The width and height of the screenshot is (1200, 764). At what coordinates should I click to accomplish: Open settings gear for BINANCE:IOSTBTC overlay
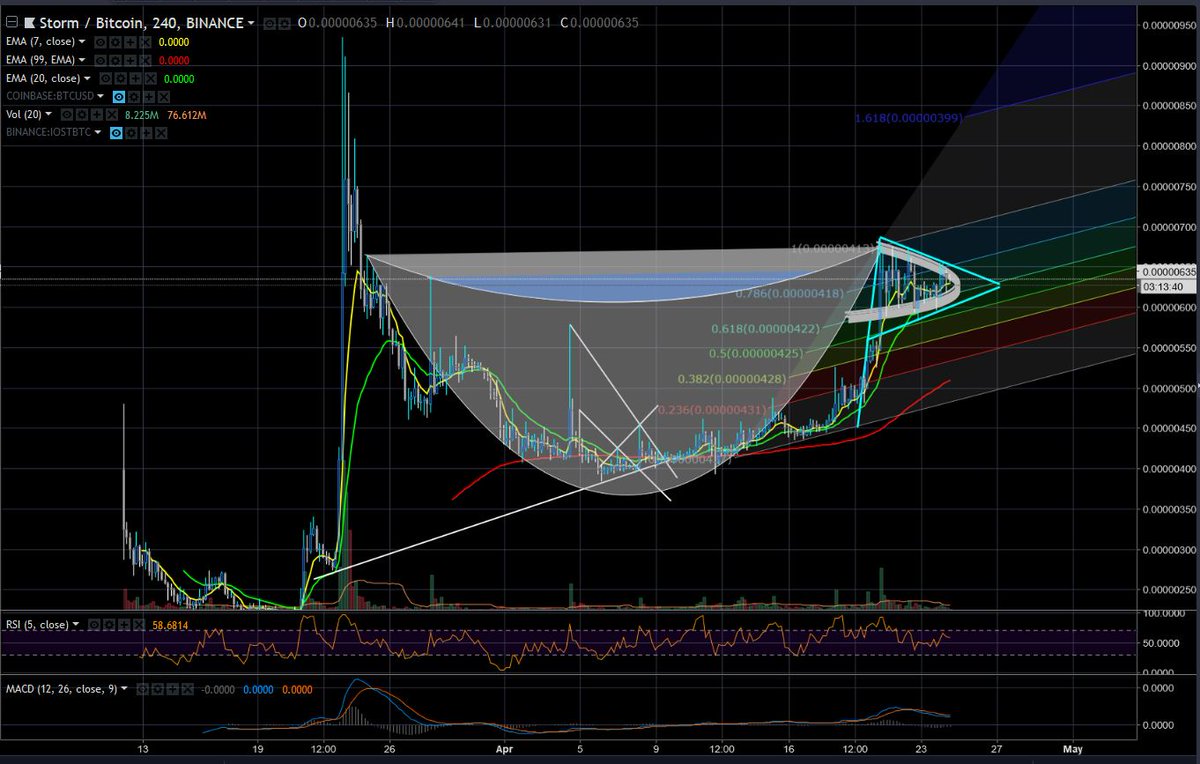tap(131, 132)
